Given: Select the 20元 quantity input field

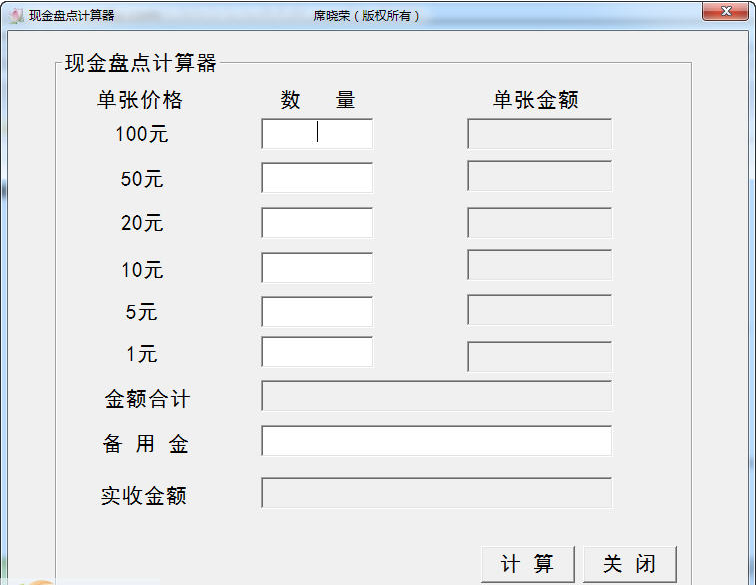Looking at the screenshot, I should point(317,223).
